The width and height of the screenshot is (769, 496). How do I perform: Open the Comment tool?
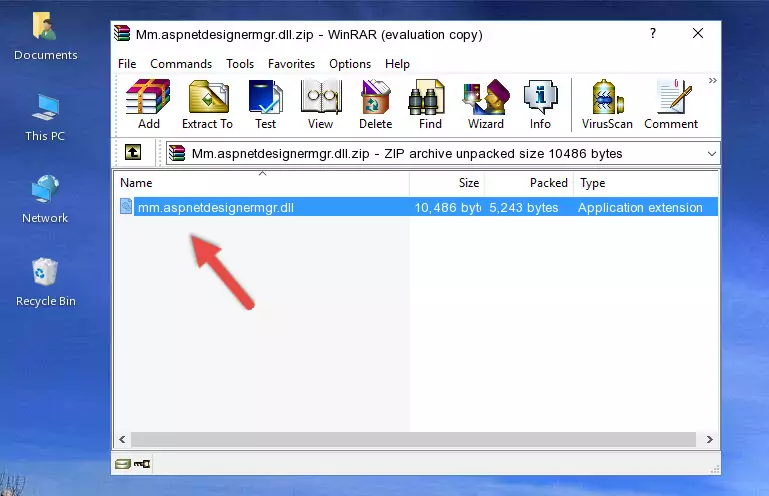671,104
